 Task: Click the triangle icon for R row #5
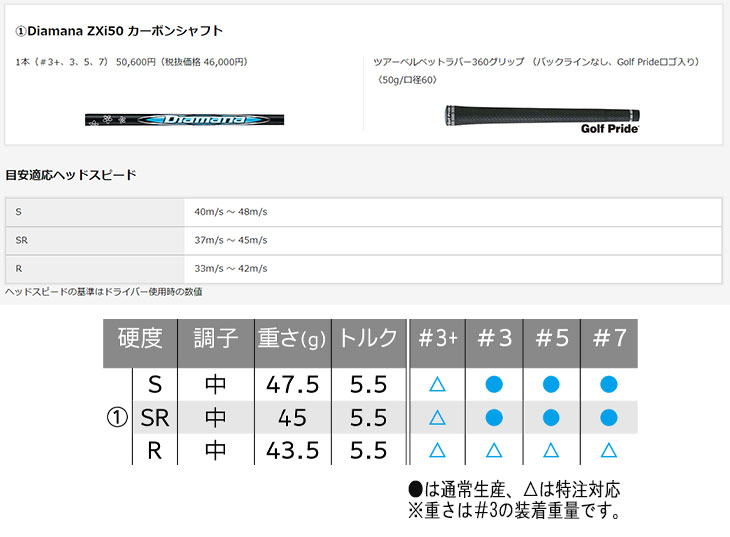(551, 450)
